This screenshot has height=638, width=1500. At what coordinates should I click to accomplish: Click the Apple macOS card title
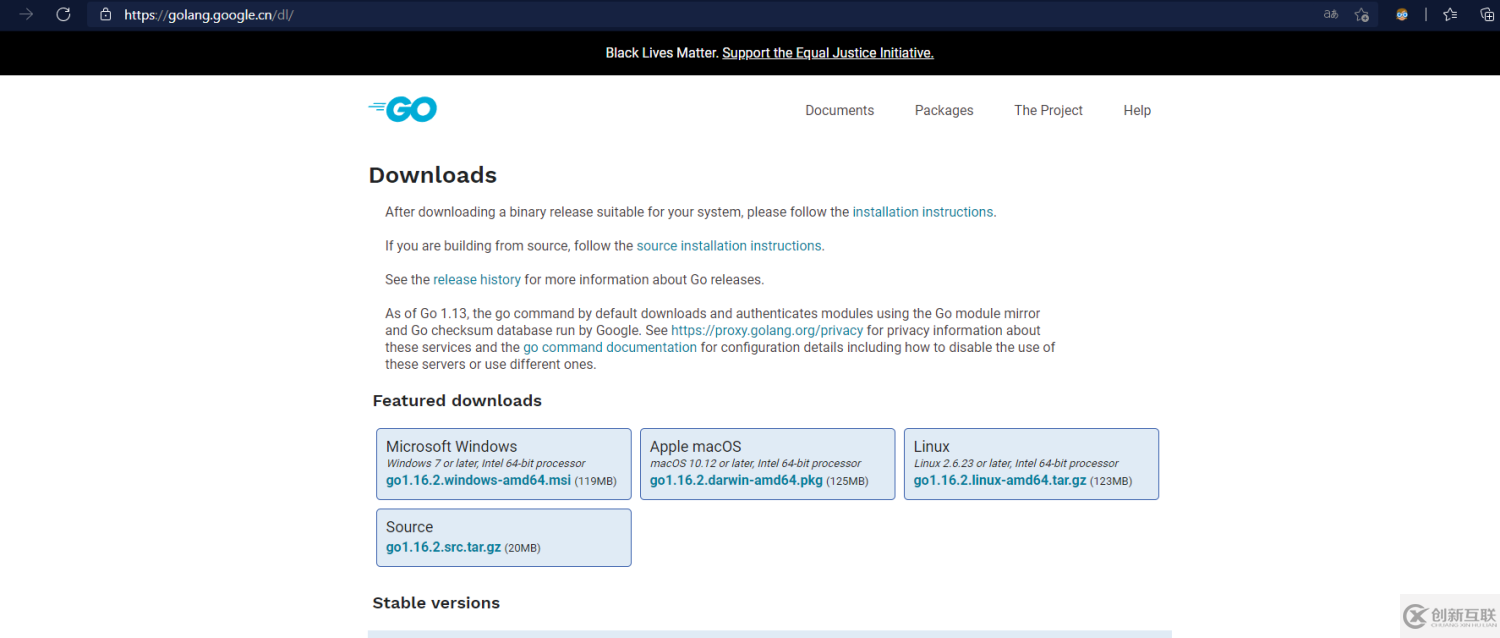coord(696,446)
